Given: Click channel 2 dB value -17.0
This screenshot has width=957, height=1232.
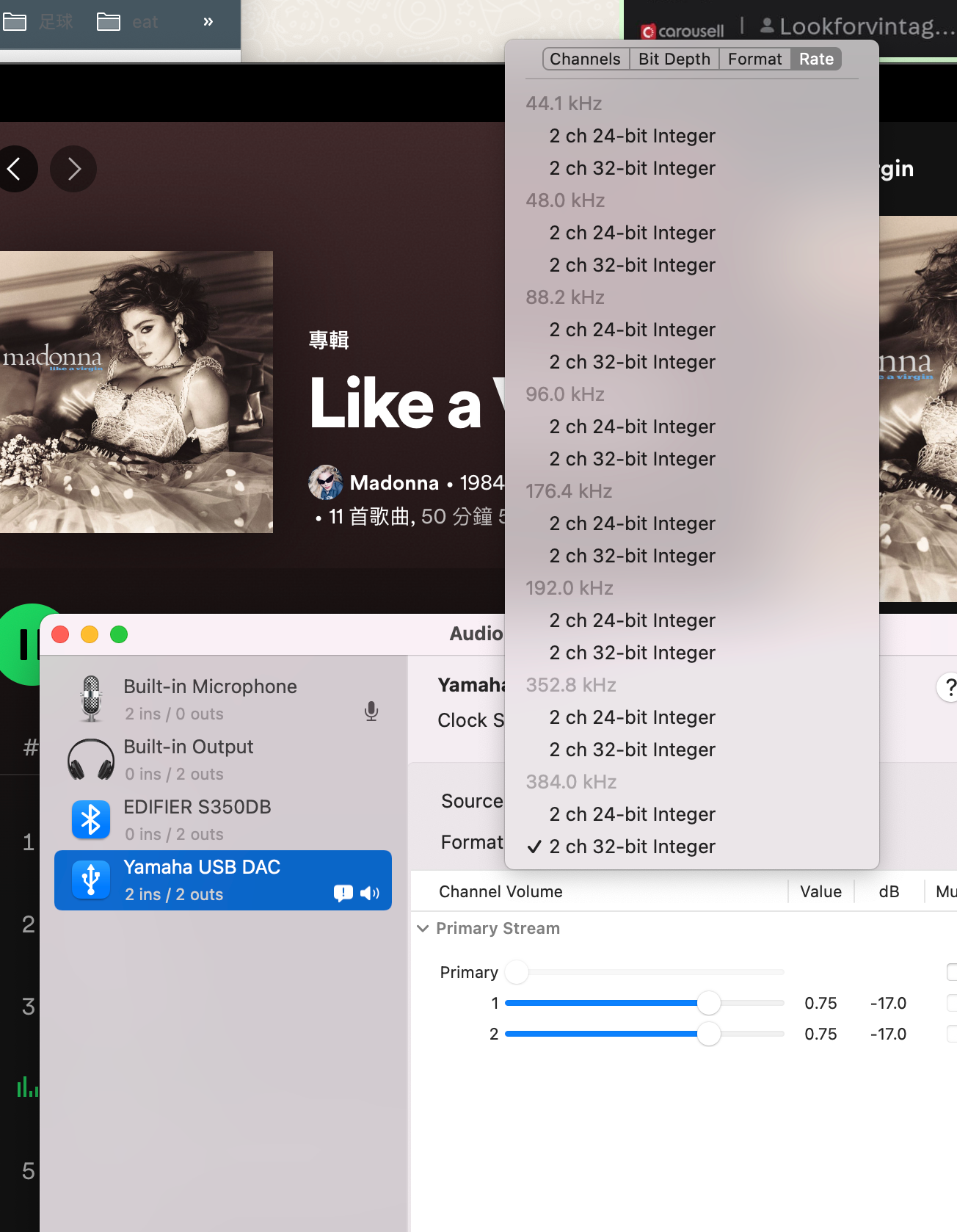Looking at the screenshot, I should click(888, 1034).
